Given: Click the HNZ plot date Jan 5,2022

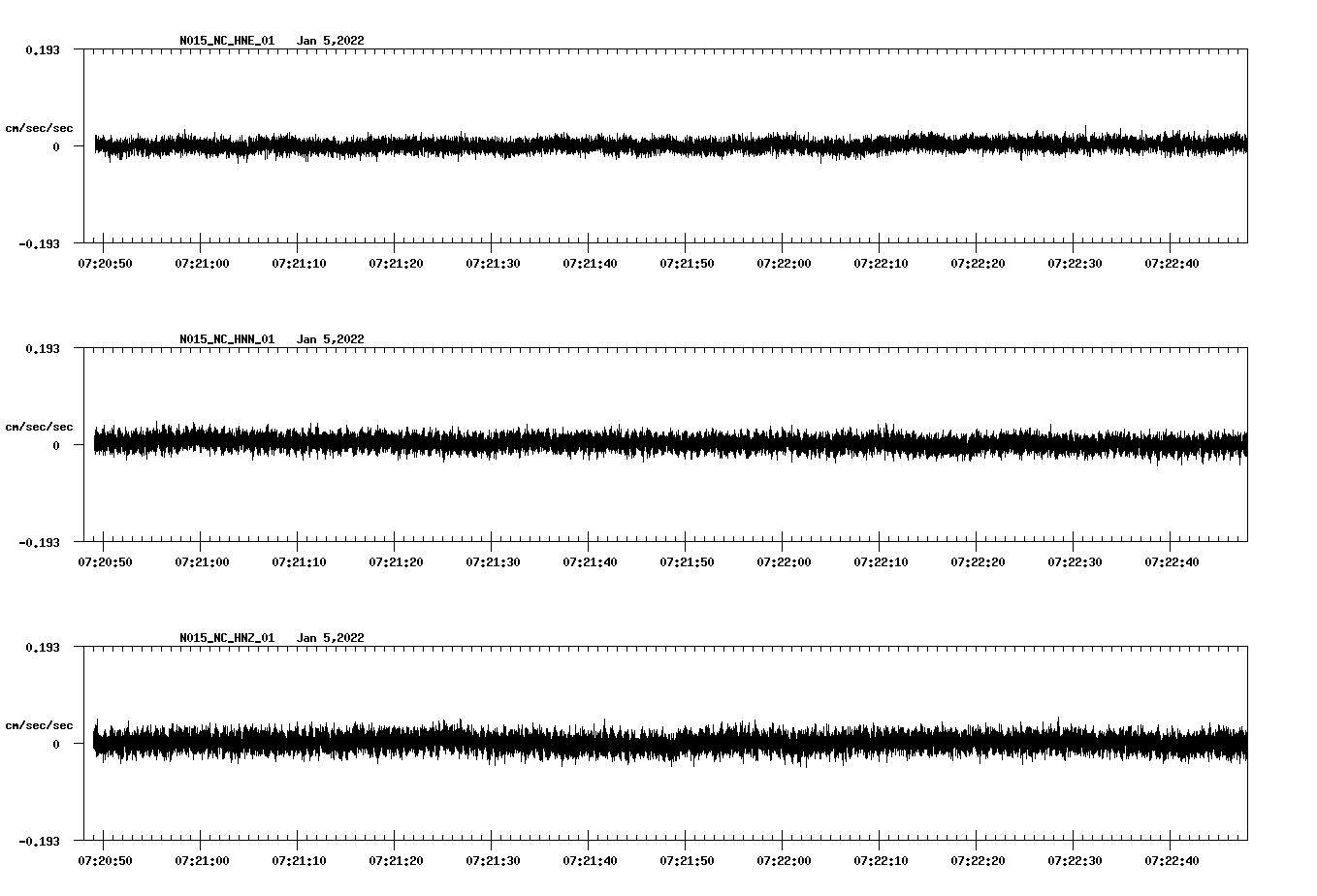Looking at the screenshot, I should tap(331, 638).
